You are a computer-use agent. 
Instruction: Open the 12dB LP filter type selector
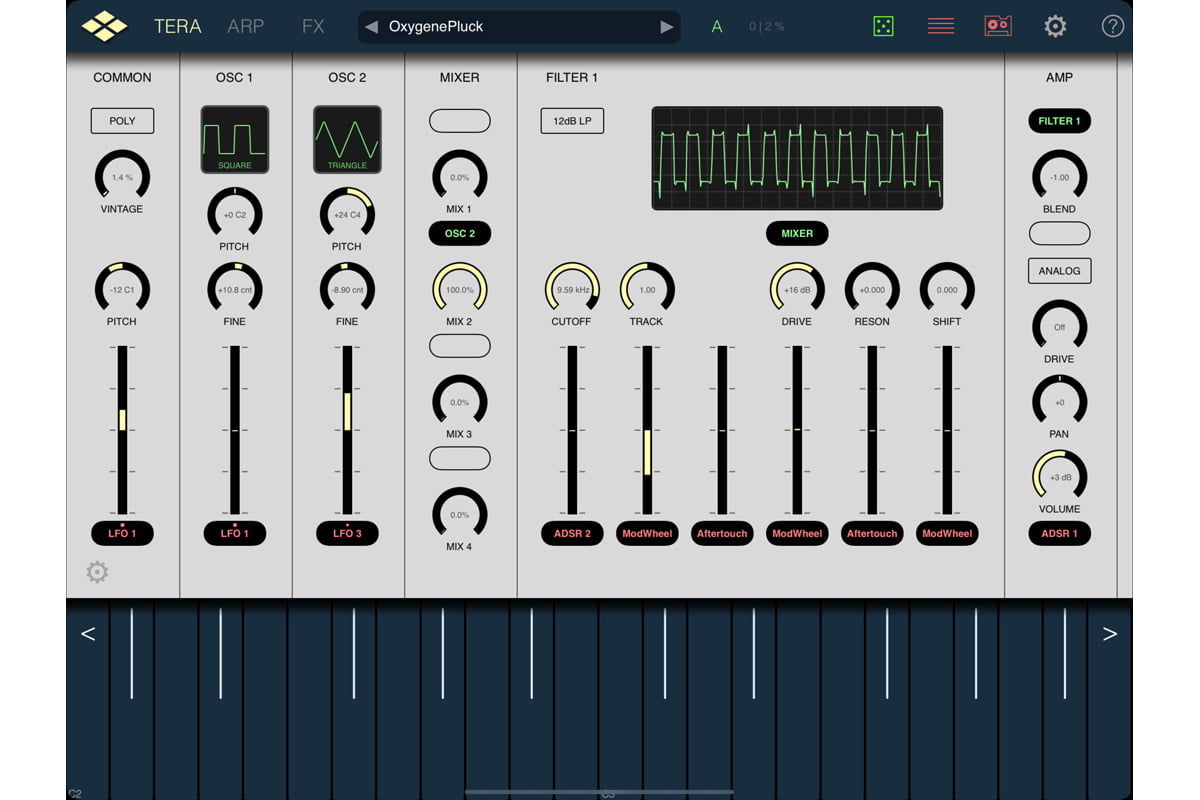[572, 121]
